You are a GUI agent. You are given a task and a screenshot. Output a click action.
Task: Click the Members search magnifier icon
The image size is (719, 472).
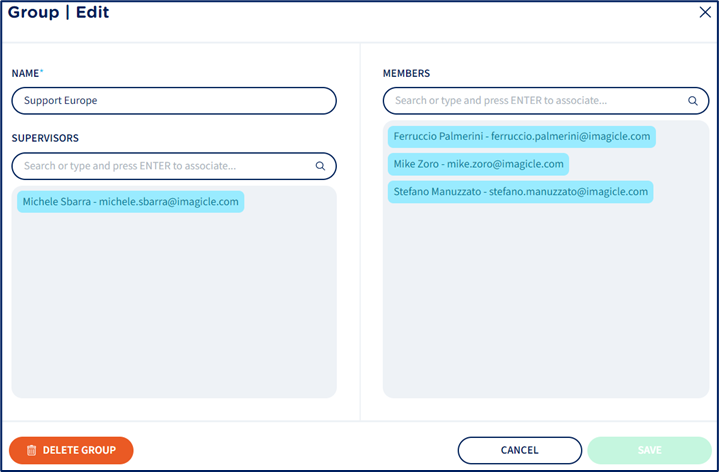point(692,101)
